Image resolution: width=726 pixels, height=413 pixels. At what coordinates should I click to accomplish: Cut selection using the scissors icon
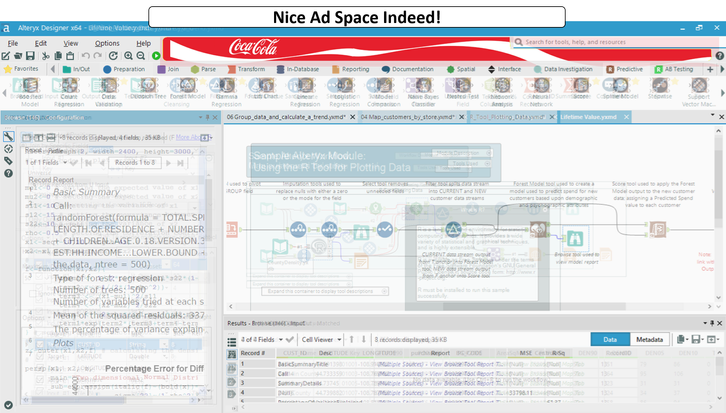45,56
